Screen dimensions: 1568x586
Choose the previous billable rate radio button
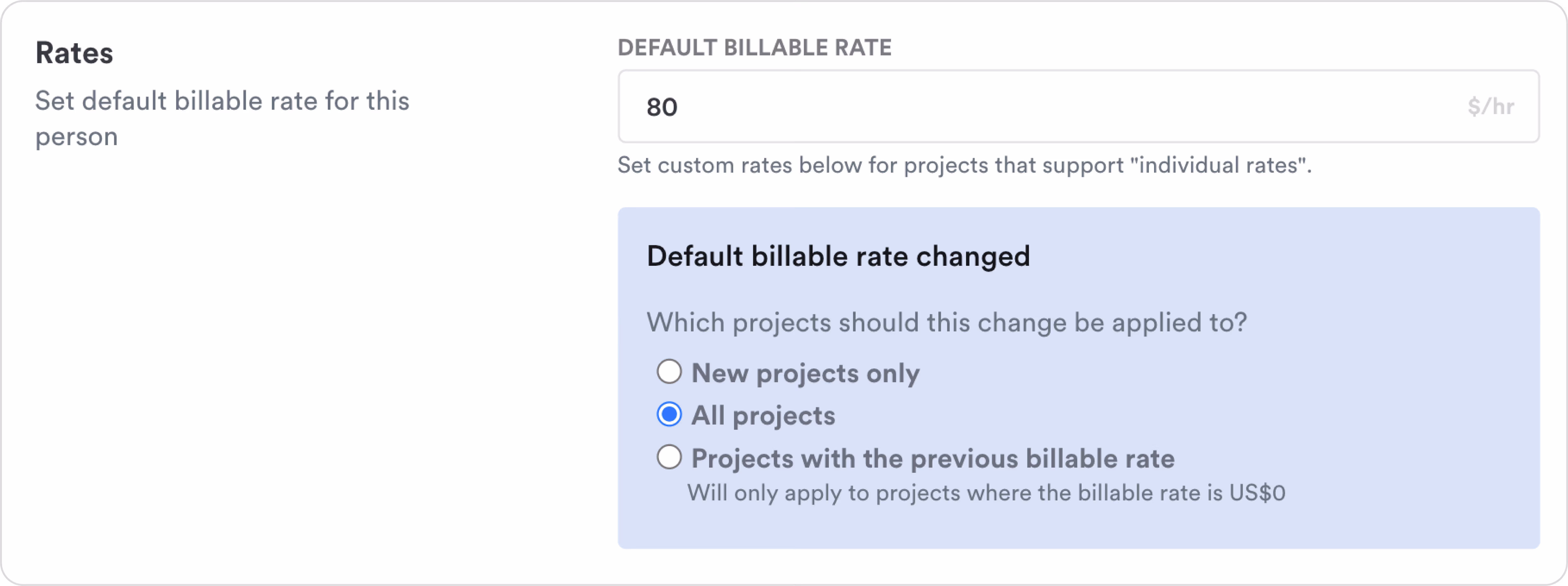click(669, 457)
